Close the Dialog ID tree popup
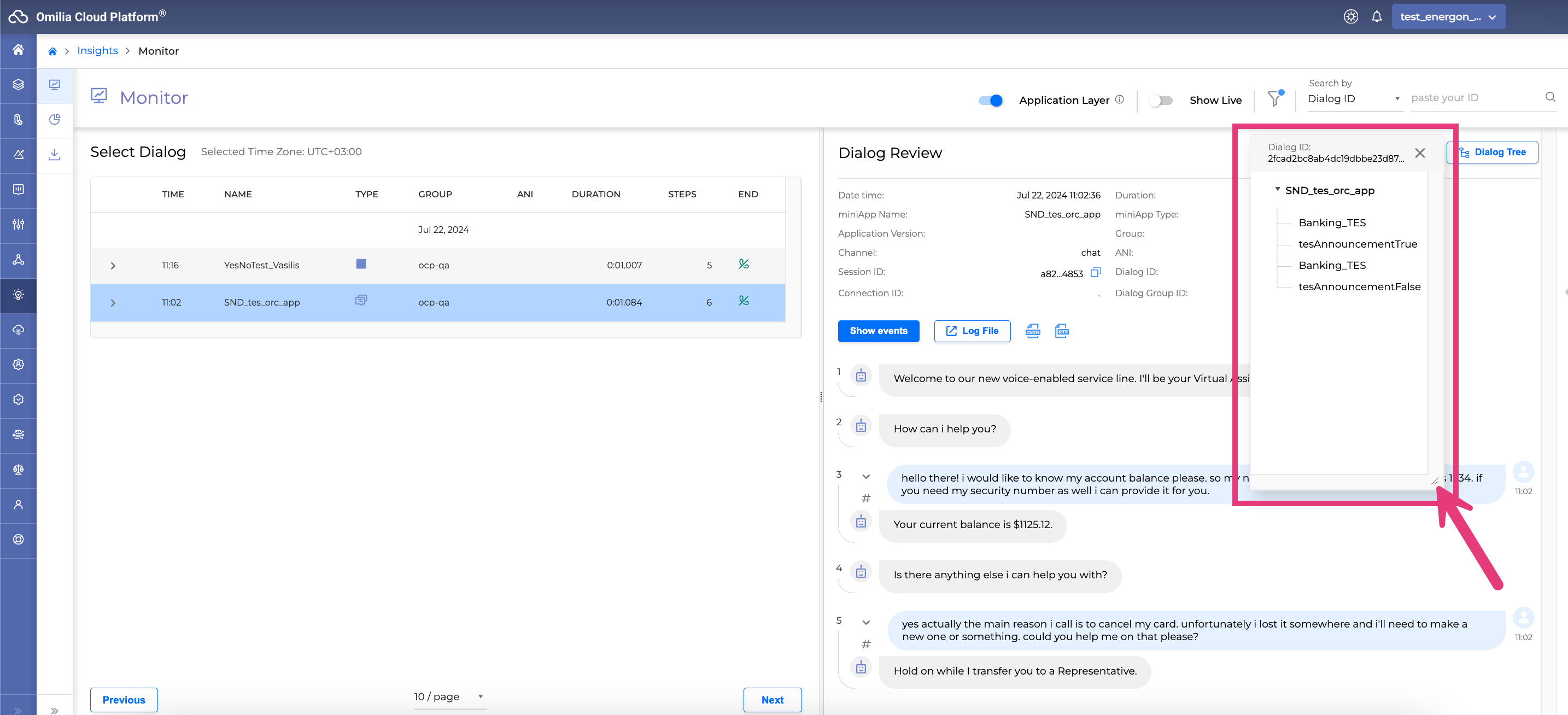Viewport: 1568px width, 715px height. click(x=1419, y=154)
